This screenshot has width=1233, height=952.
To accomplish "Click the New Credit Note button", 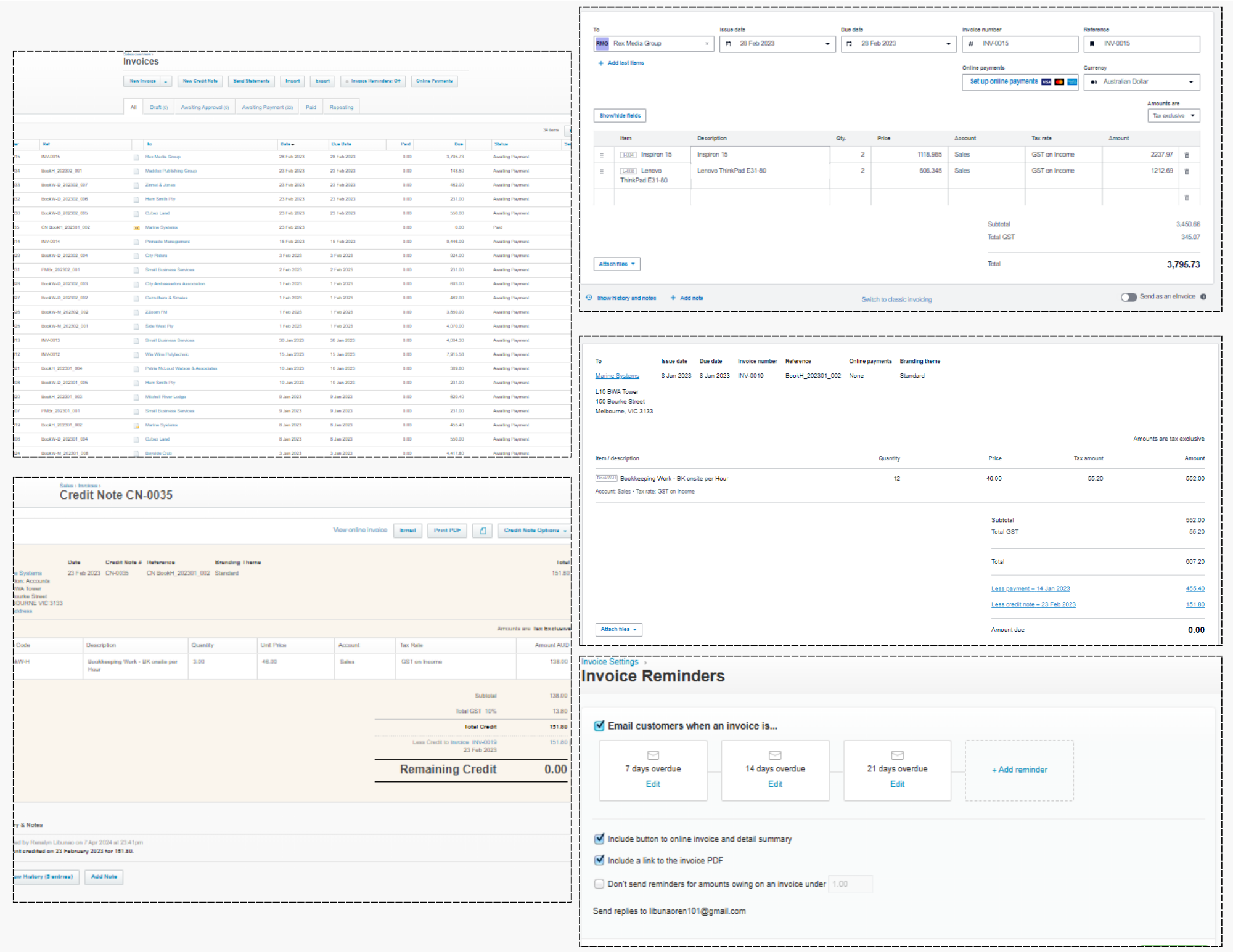I will [x=200, y=81].
